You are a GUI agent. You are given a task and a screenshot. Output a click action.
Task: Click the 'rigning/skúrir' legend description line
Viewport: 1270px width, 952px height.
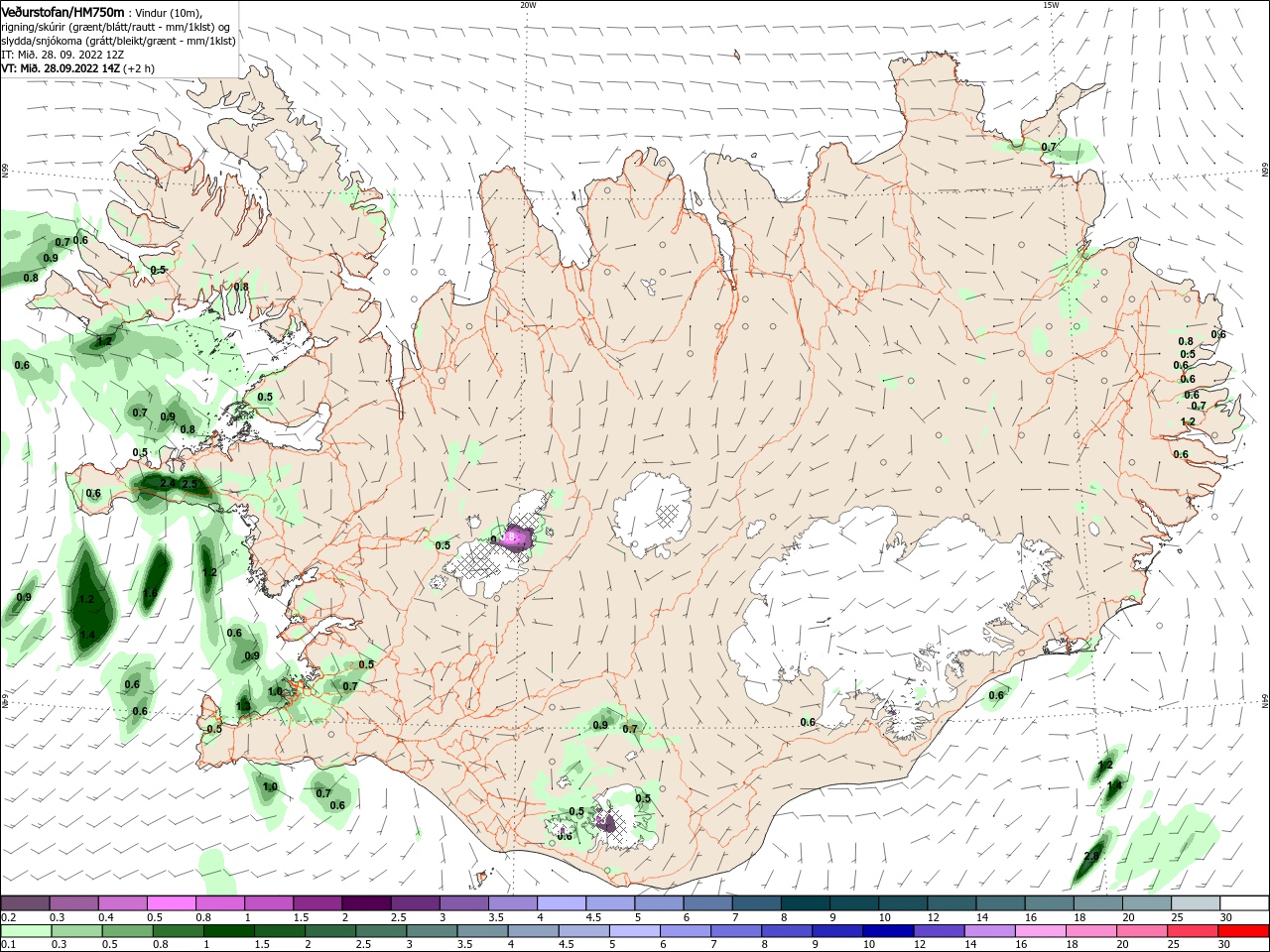(x=115, y=27)
